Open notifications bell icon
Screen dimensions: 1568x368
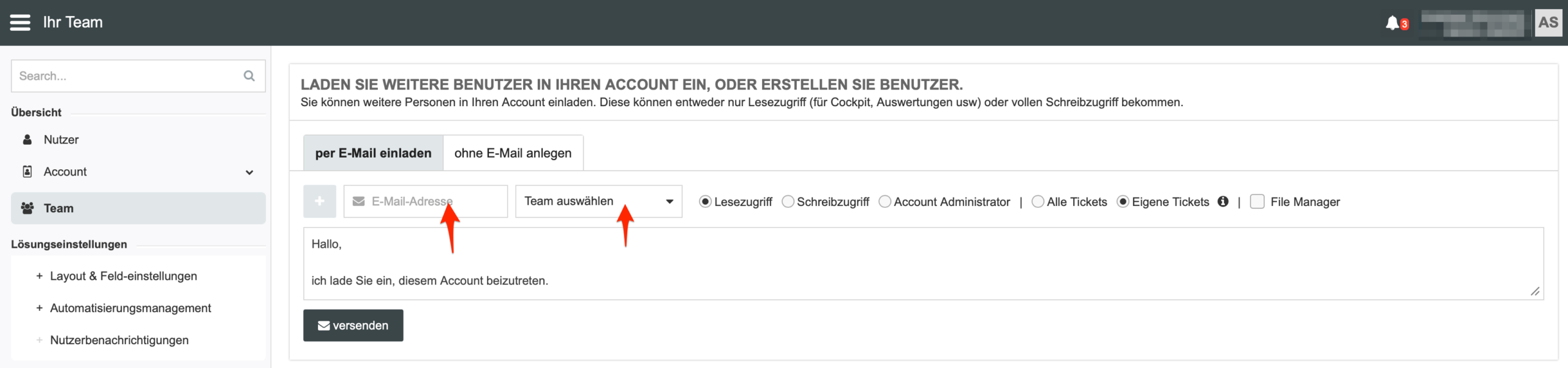pyautogui.click(x=1392, y=23)
